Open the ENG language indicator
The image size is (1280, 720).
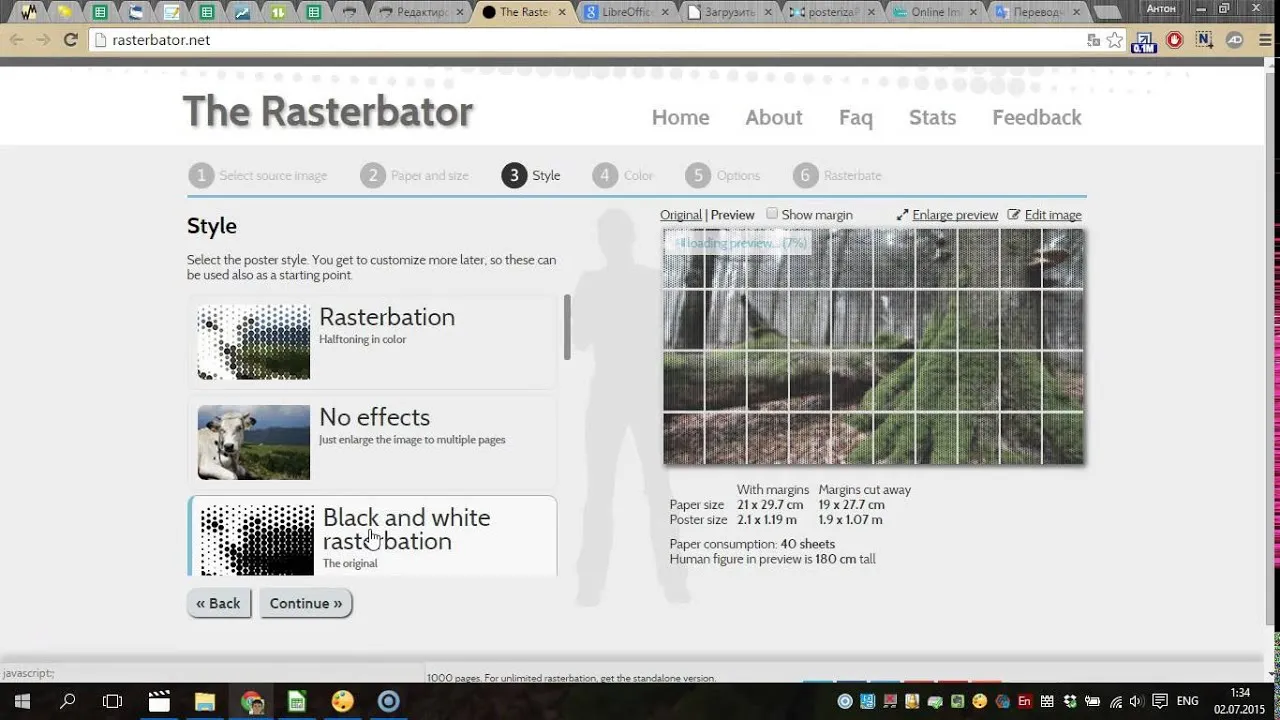pyautogui.click(x=1187, y=701)
